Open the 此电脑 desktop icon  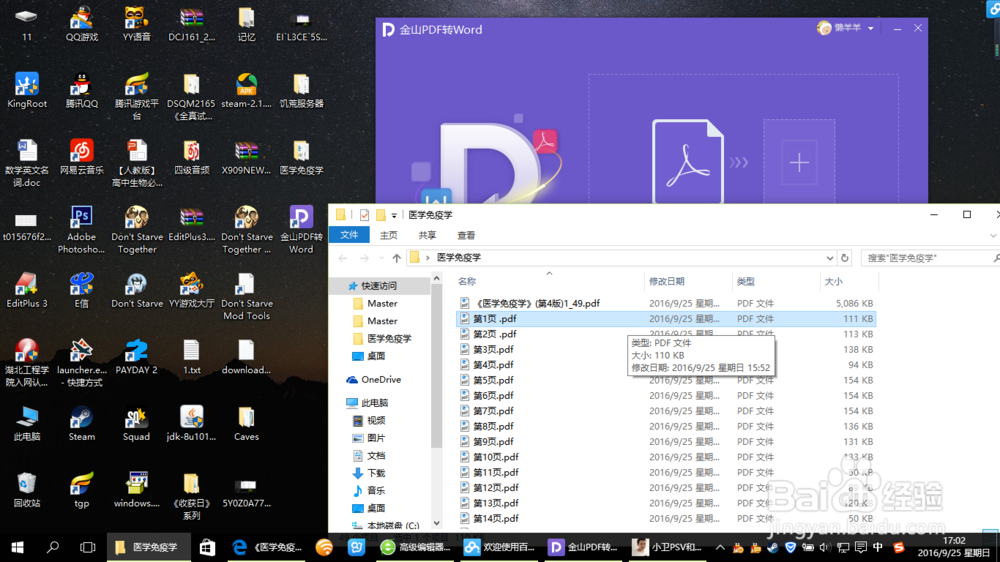click(x=26, y=424)
